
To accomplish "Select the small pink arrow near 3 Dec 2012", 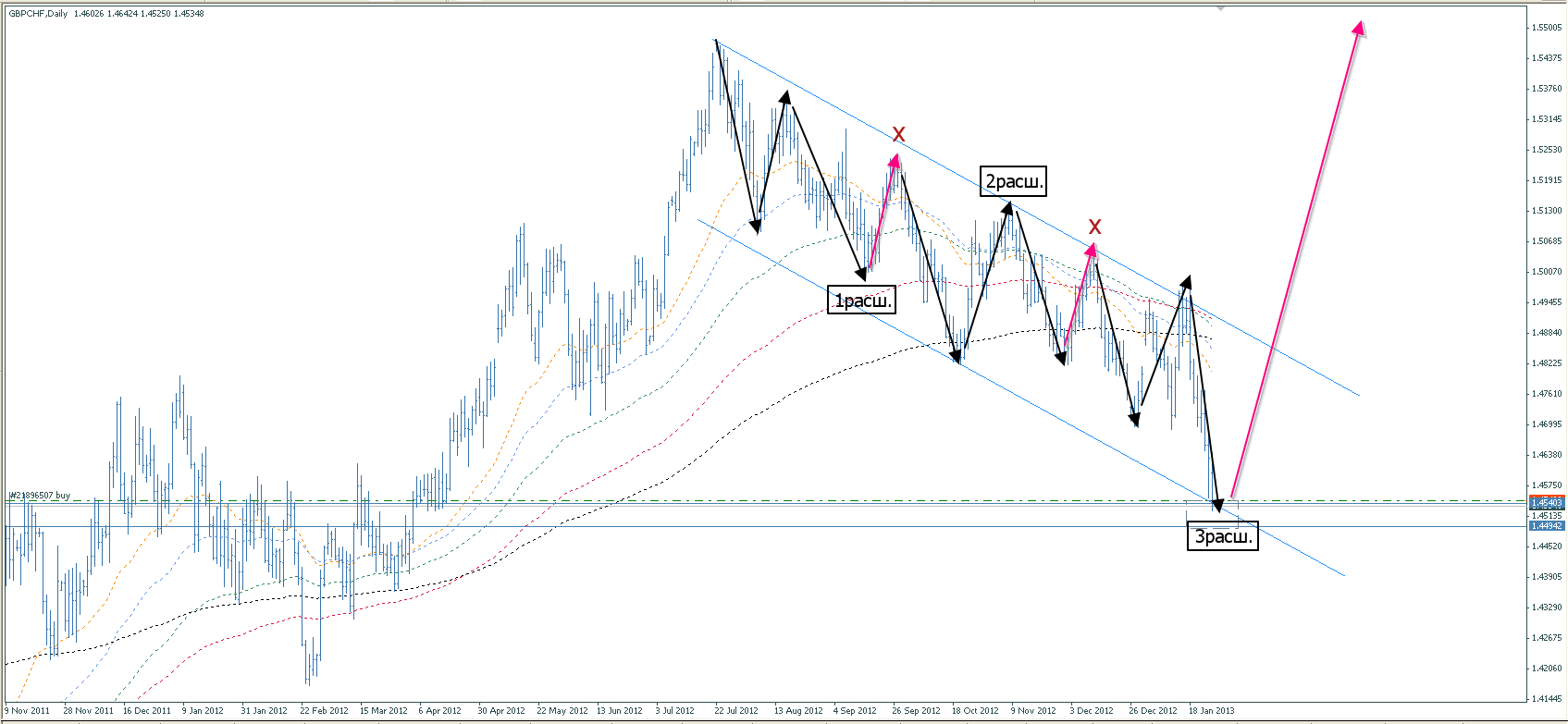I will 1080,294.
